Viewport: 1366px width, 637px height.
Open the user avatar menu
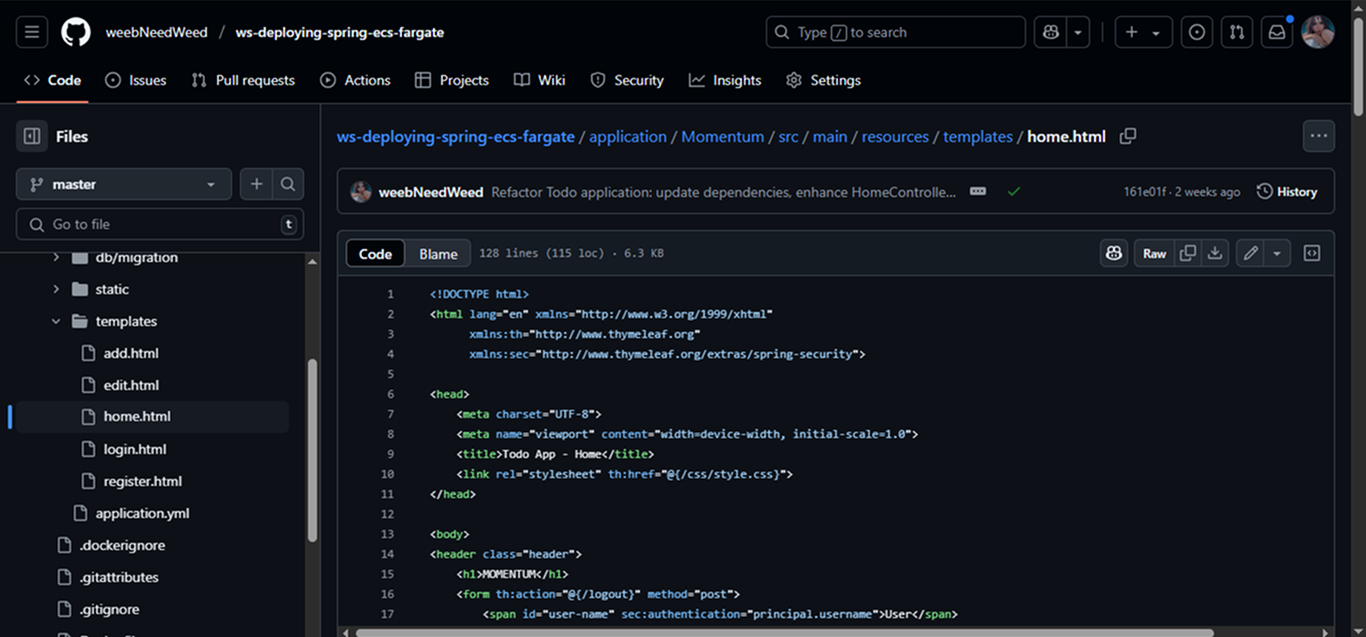coord(1318,32)
